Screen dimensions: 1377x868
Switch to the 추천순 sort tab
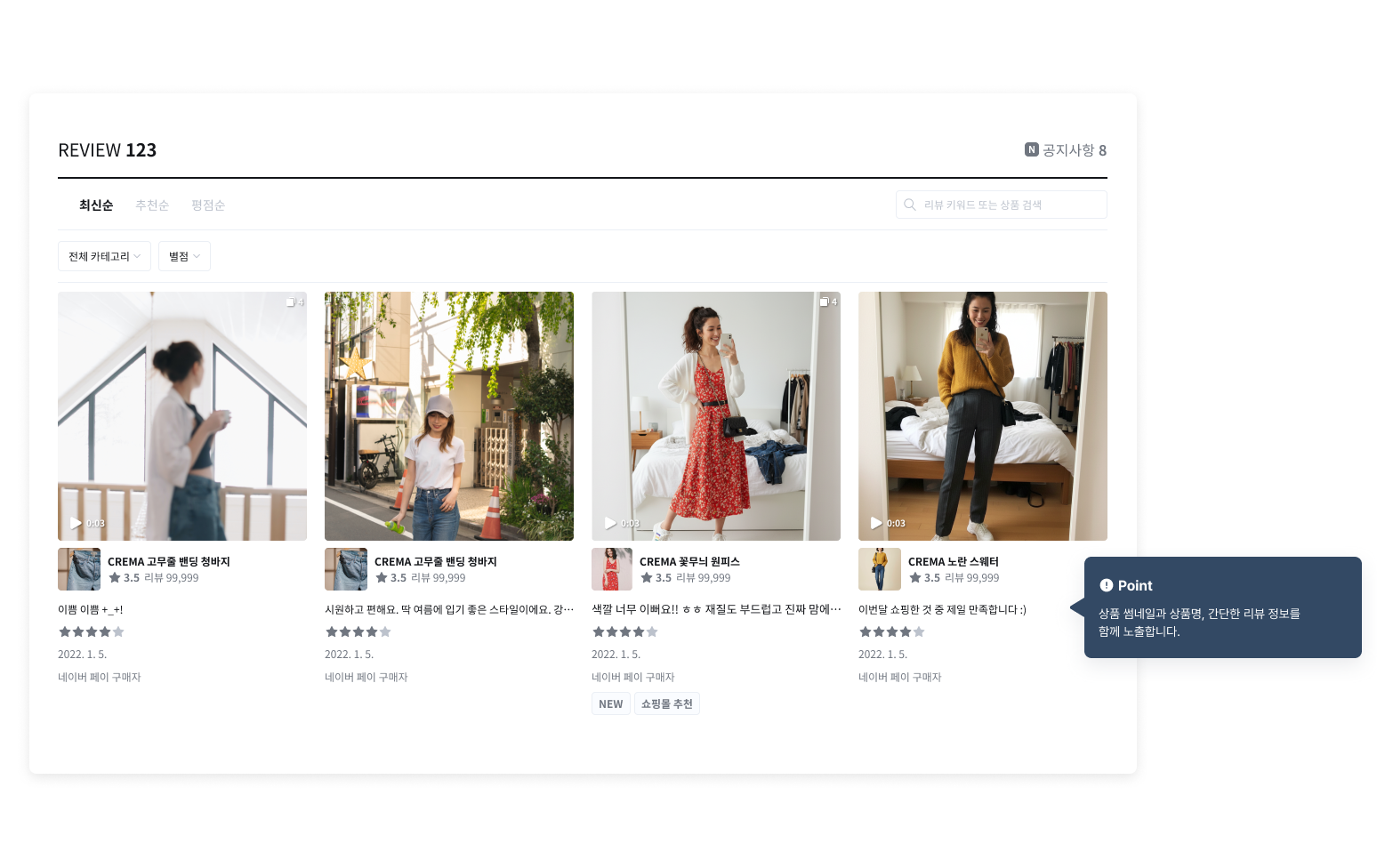152,205
